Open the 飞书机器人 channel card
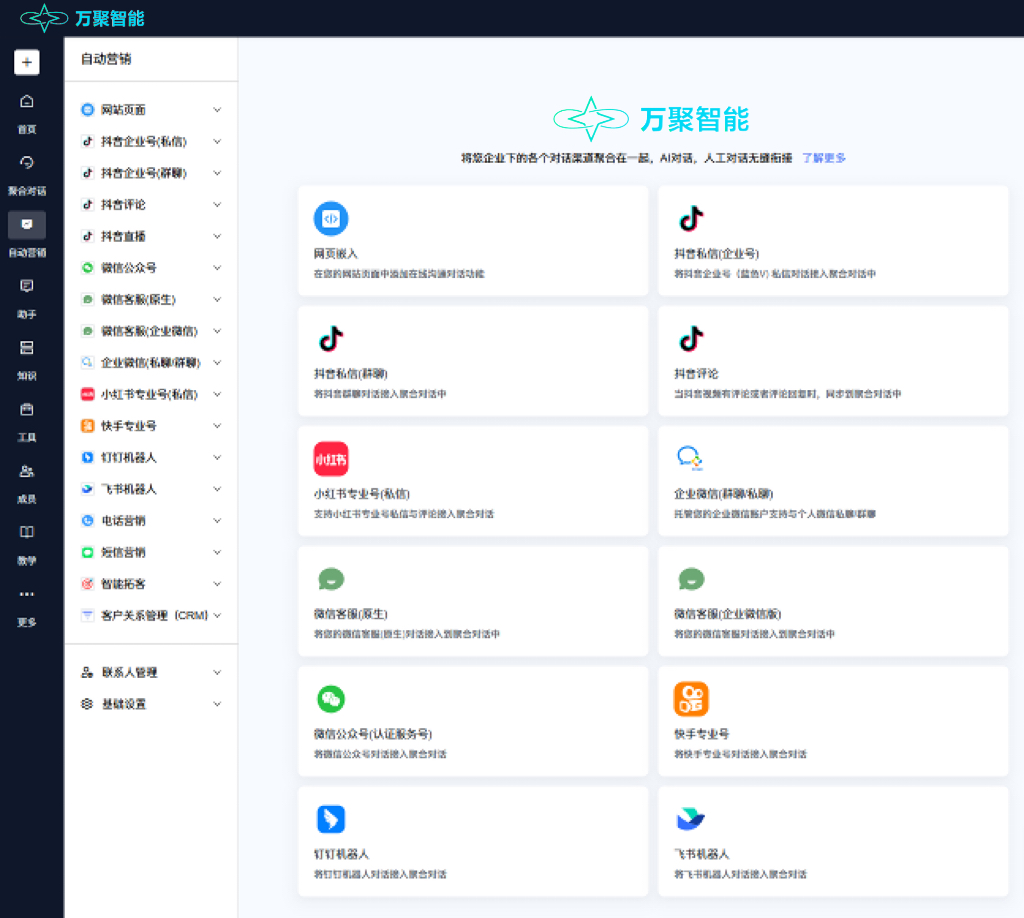The image size is (1024, 918). (x=833, y=841)
